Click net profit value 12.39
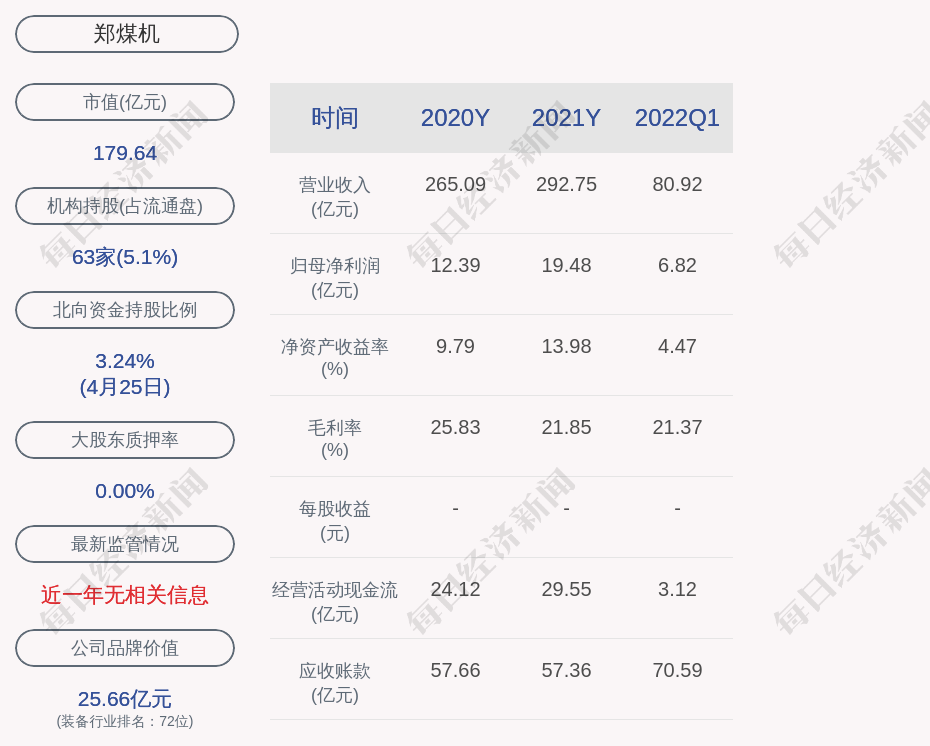This screenshot has width=930, height=746. (x=456, y=265)
